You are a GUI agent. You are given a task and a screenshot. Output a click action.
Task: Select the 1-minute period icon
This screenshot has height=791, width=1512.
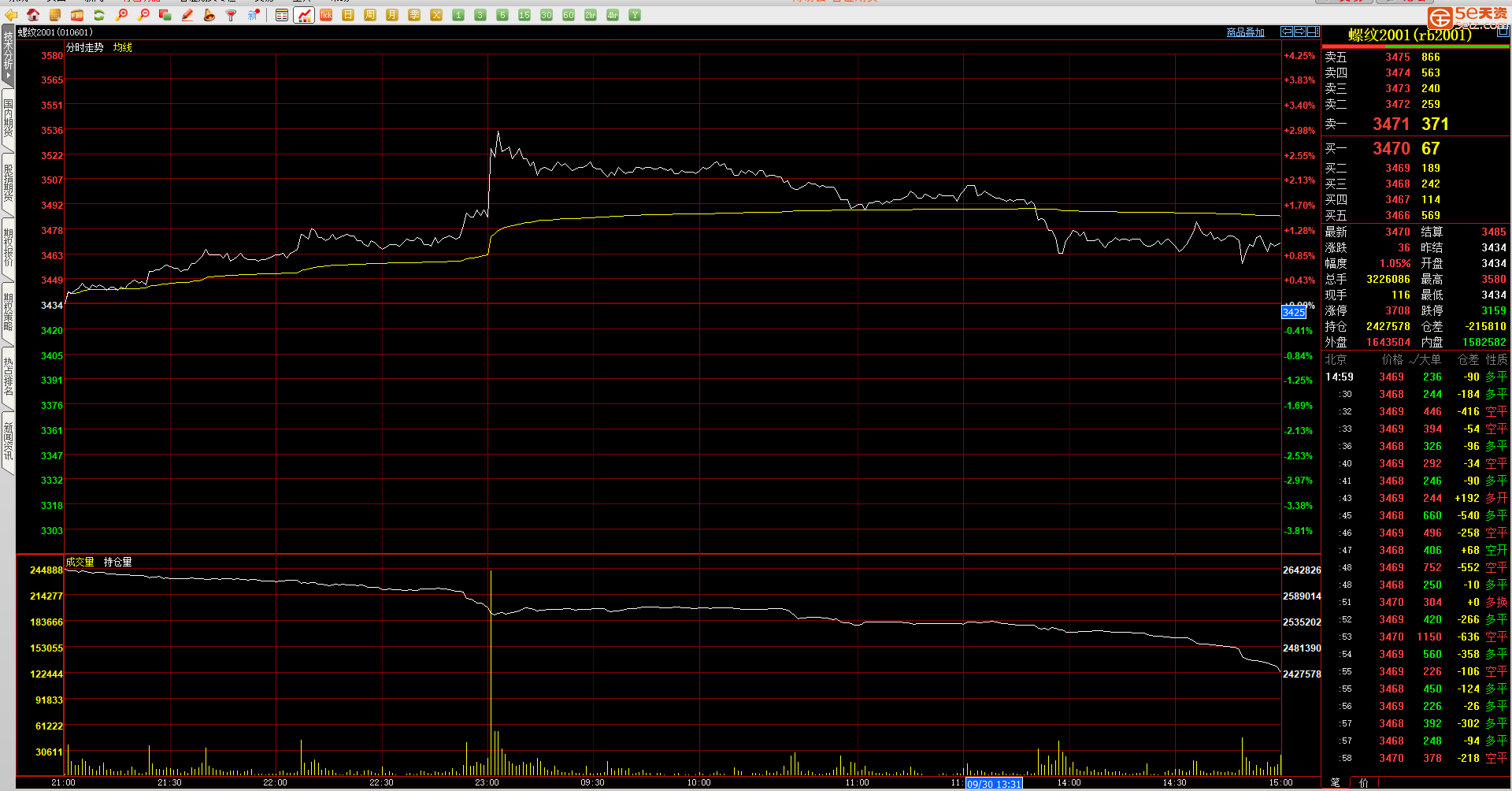pyautogui.click(x=458, y=15)
